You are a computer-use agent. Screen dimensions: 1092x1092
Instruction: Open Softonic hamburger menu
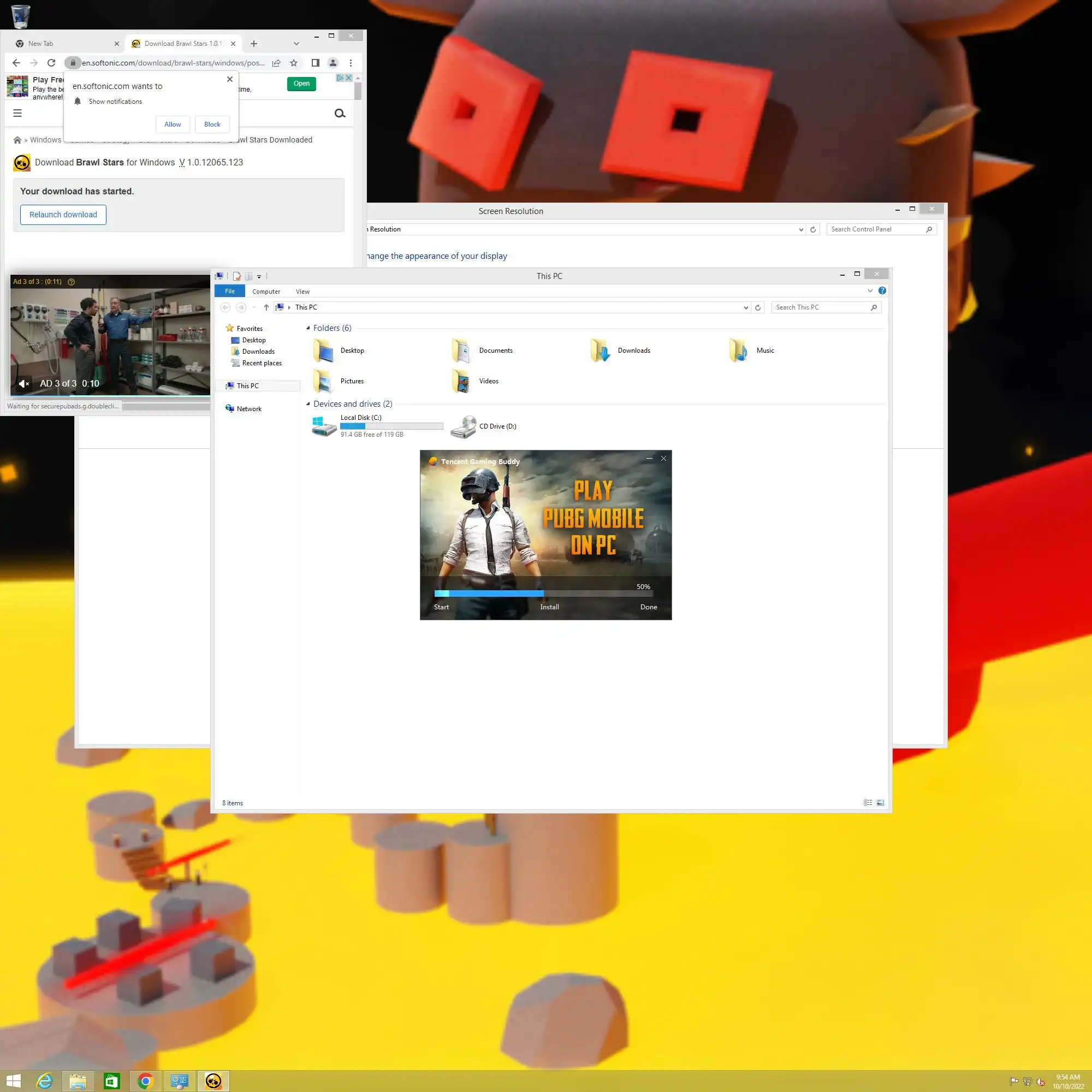pyautogui.click(x=17, y=113)
